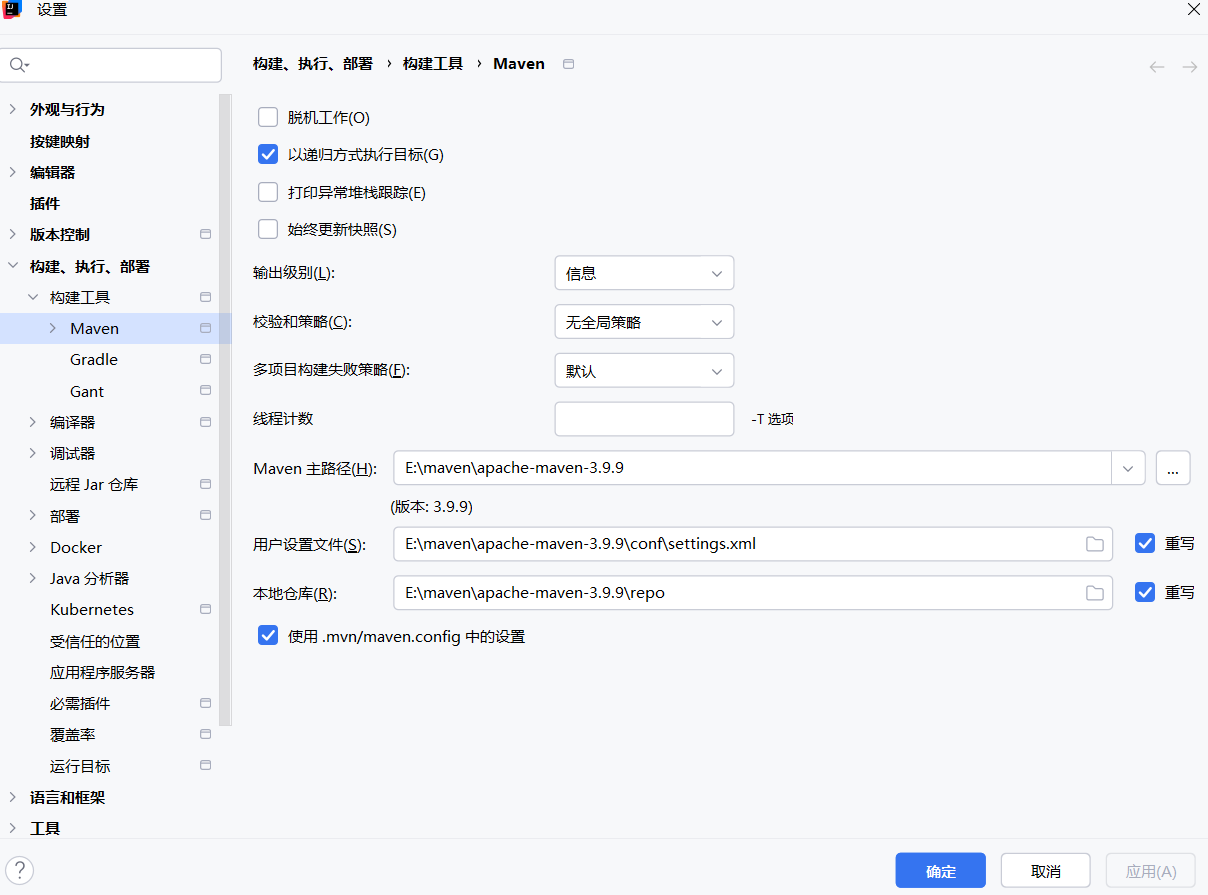1208x895 pixels.
Task: Expand the Java 分析器 tree node
Action: [33, 578]
